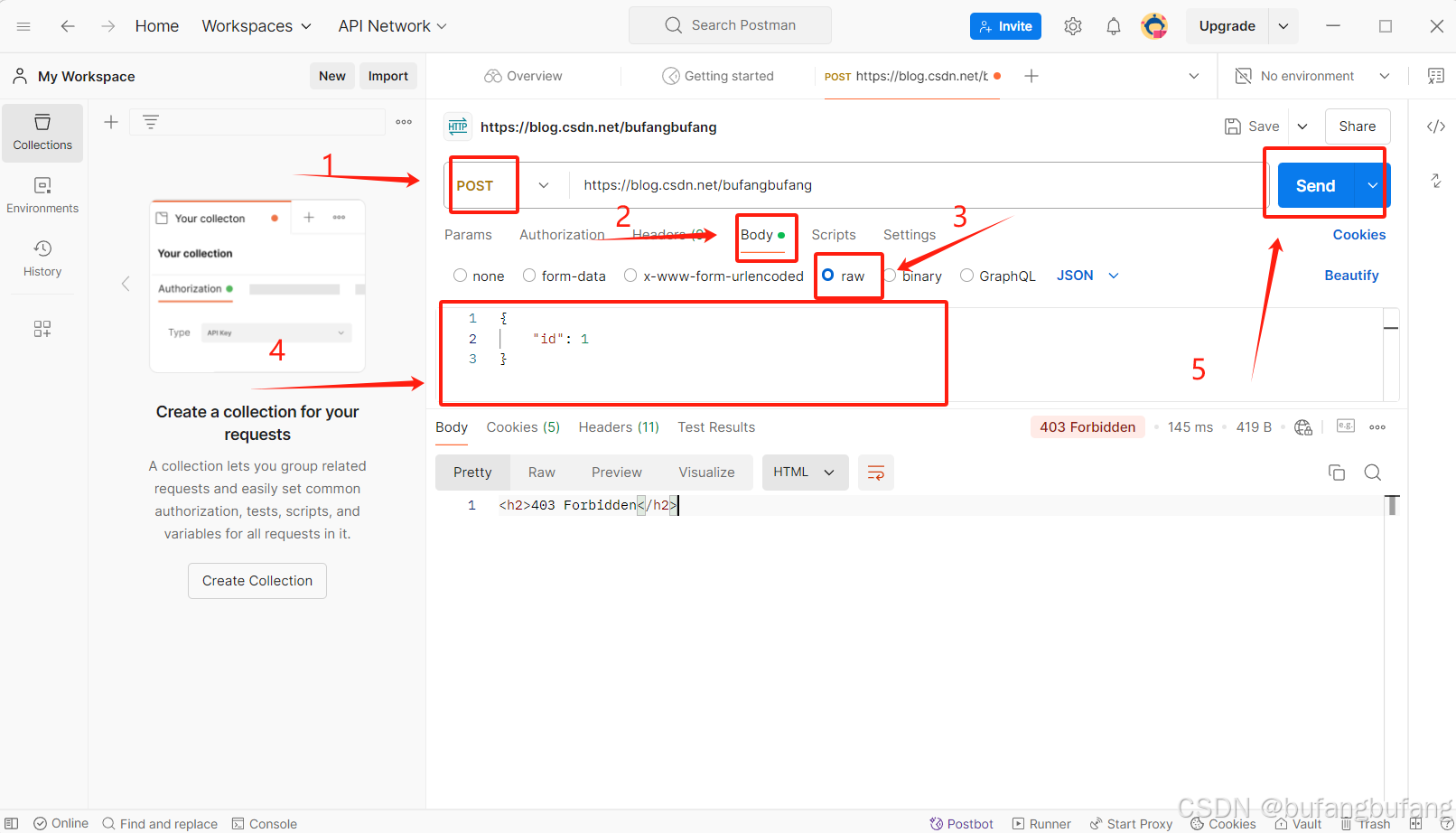This screenshot has width=1456, height=833.
Task: Click the expand pane arrows icon
Action: pyautogui.click(x=1436, y=181)
